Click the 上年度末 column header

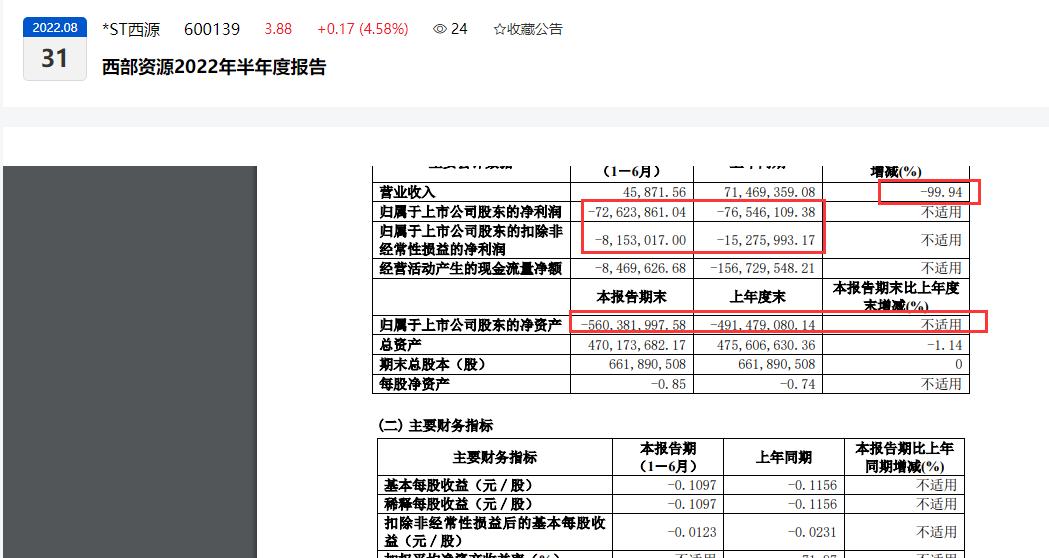click(x=757, y=296)
